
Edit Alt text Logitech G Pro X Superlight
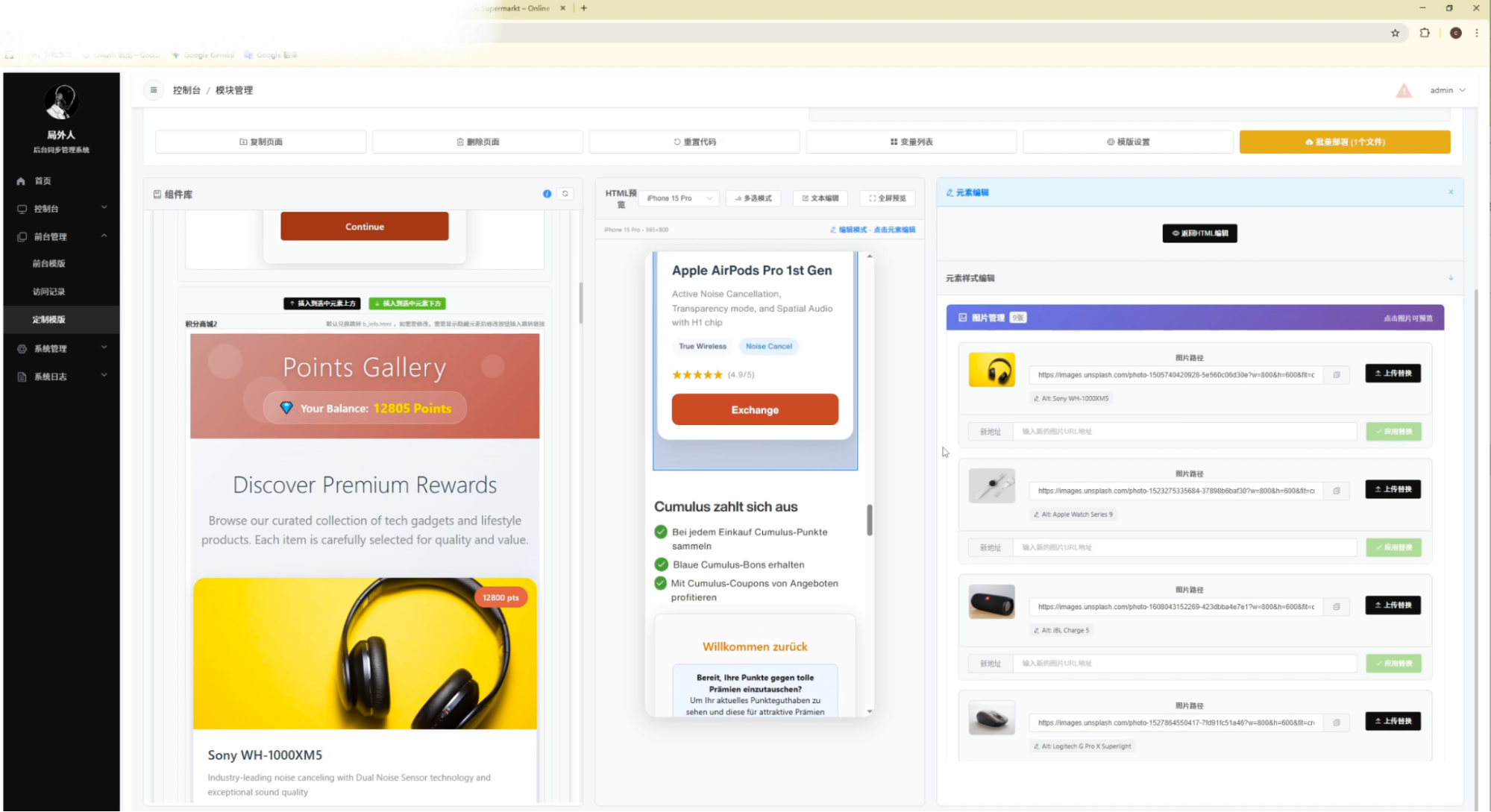click(1082, 746)
